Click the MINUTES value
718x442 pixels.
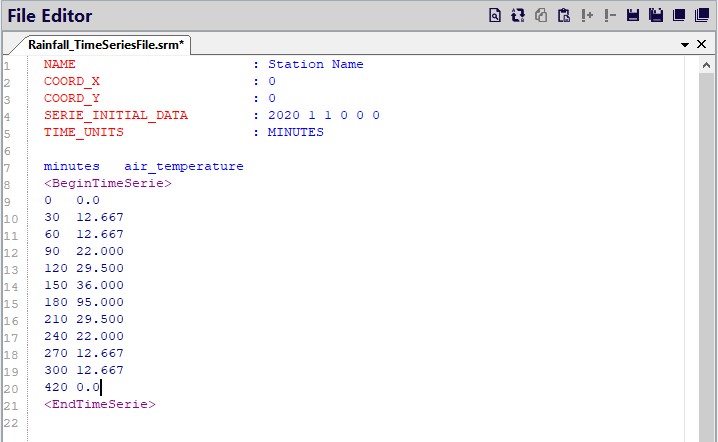(x=295, y=132)
